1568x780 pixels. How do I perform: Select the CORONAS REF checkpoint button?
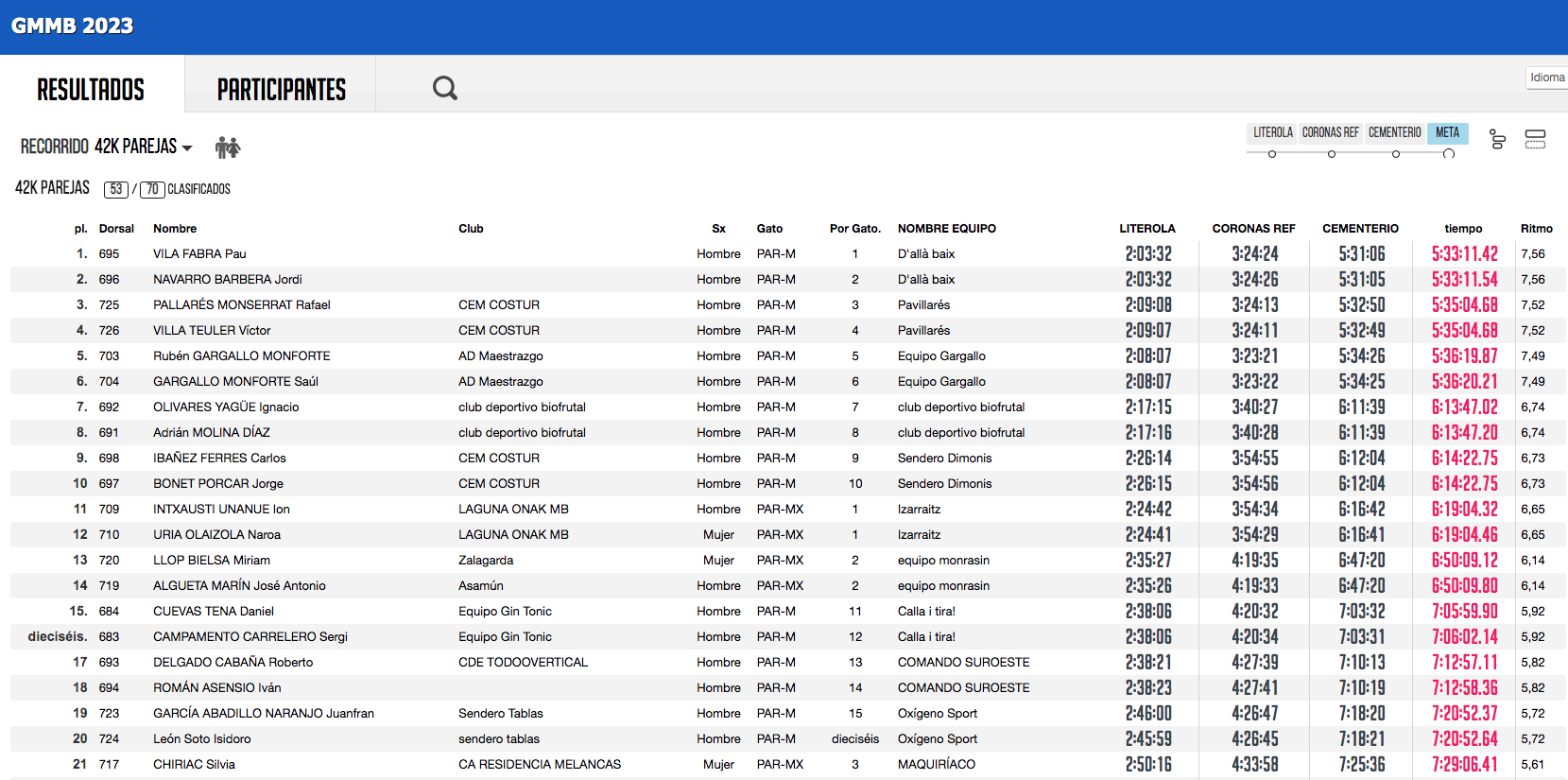tap(1330, 132)
